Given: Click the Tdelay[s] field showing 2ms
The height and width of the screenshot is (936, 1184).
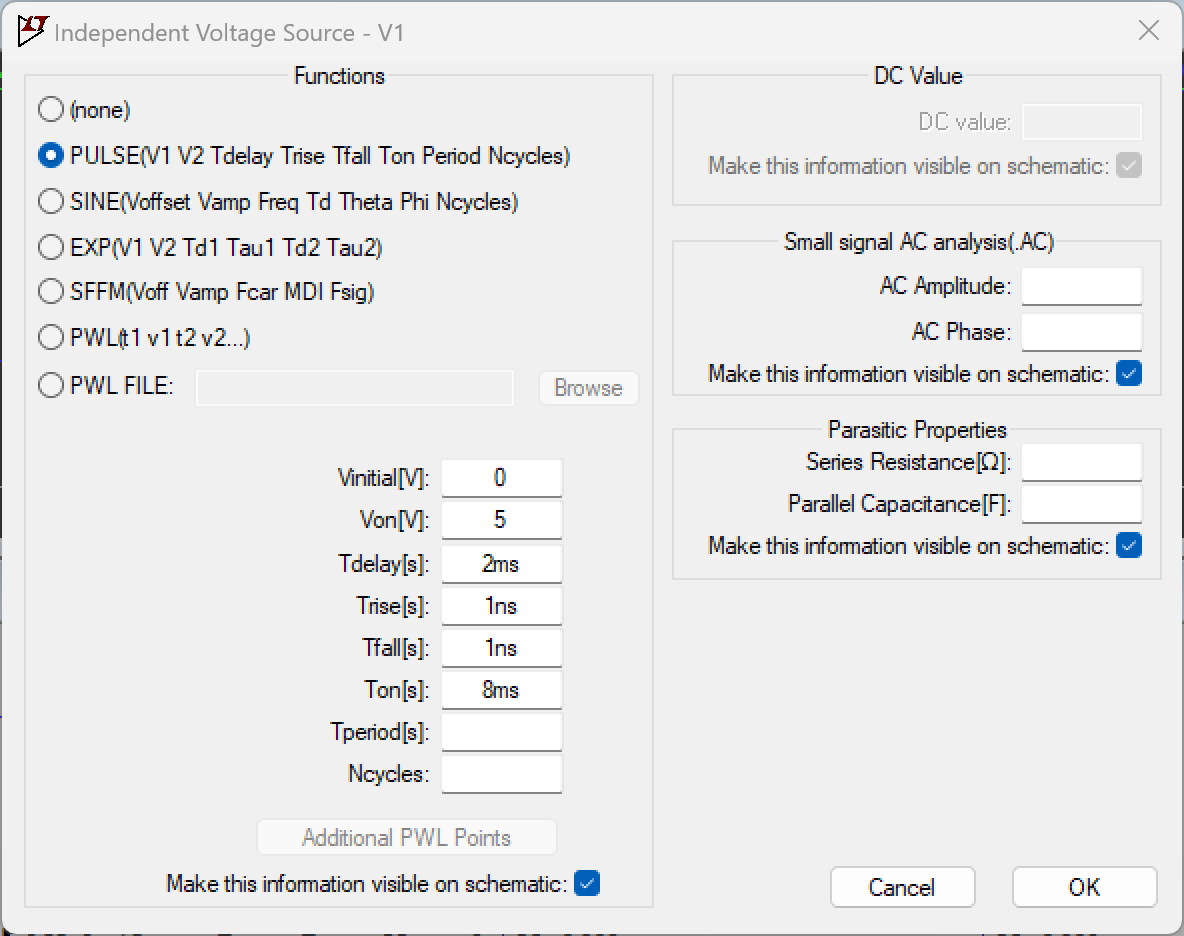Looking at the screenshot, I should (x=501, y=564).
